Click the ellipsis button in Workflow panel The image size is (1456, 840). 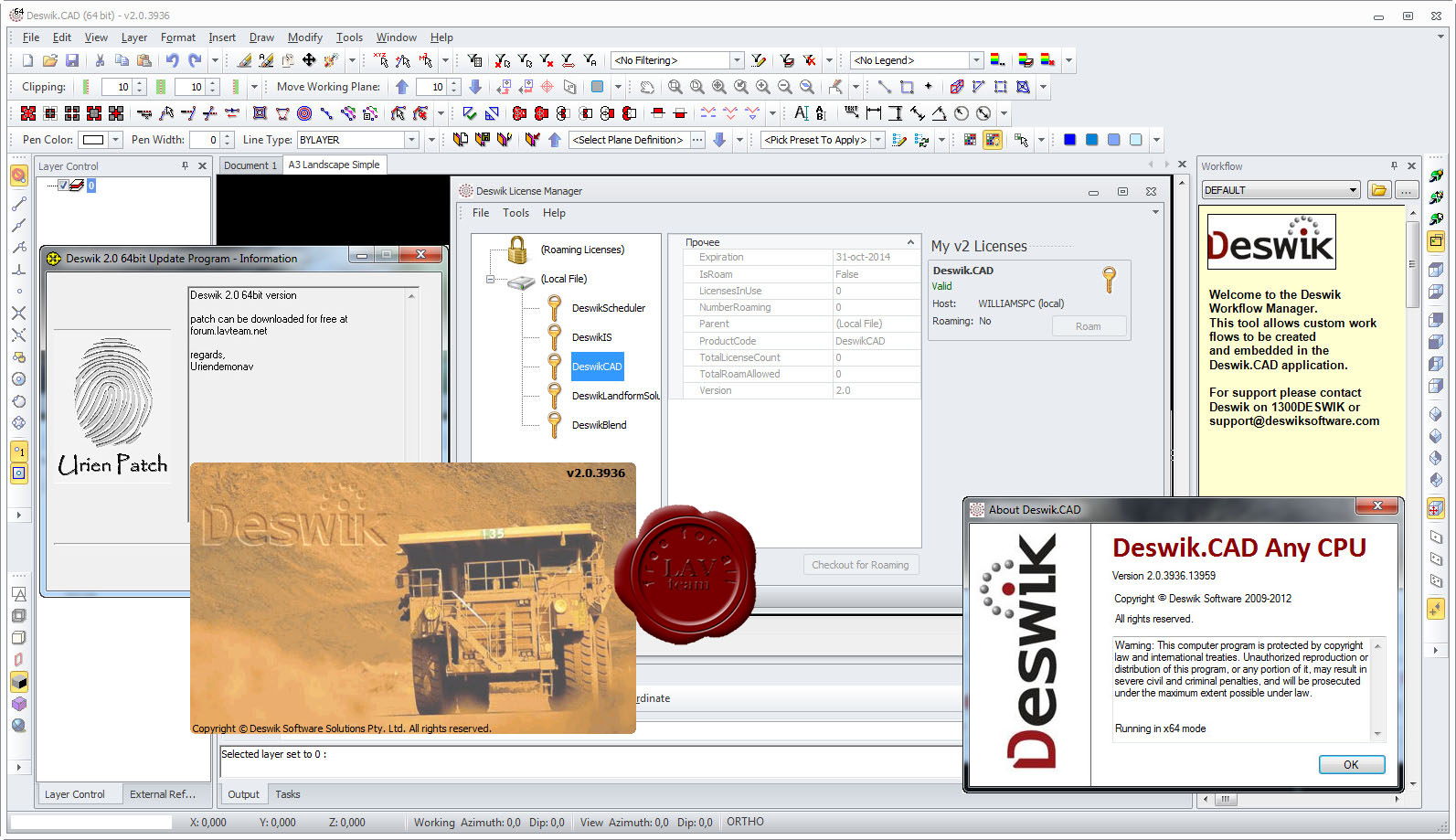pos(1406,190)
